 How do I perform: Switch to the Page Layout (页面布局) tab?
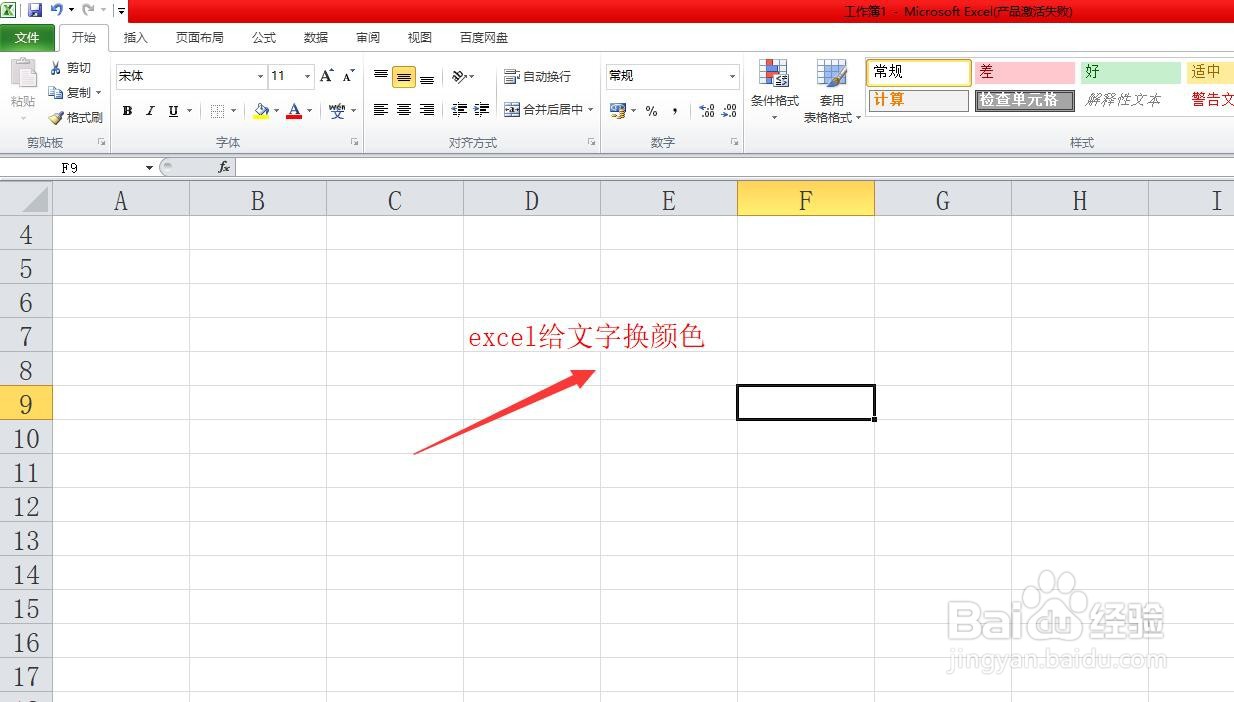(x=199, y=37)
